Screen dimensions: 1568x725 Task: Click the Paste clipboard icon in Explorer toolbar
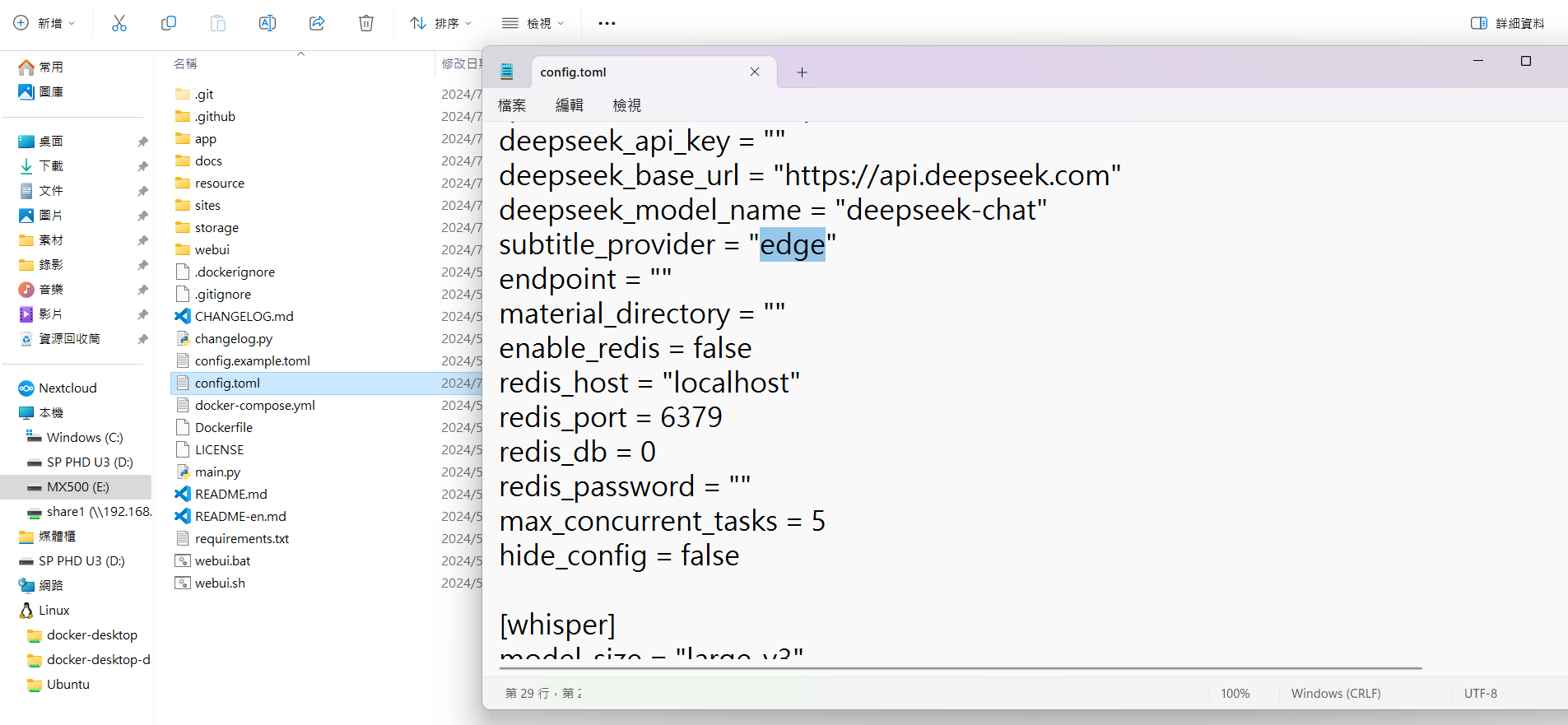[x=218, y=23]
